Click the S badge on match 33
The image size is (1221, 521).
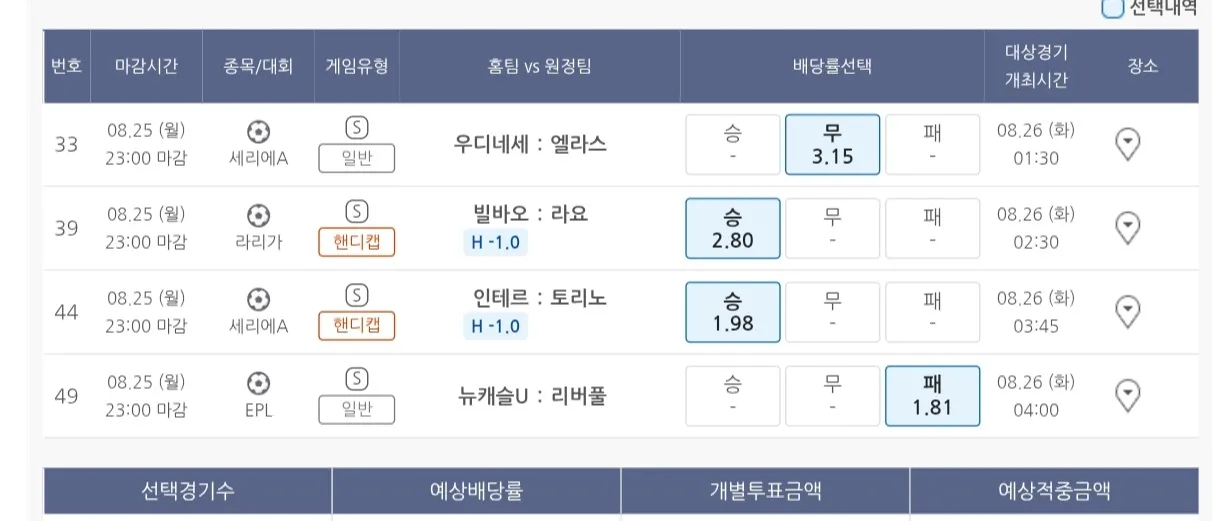point(357,127)
